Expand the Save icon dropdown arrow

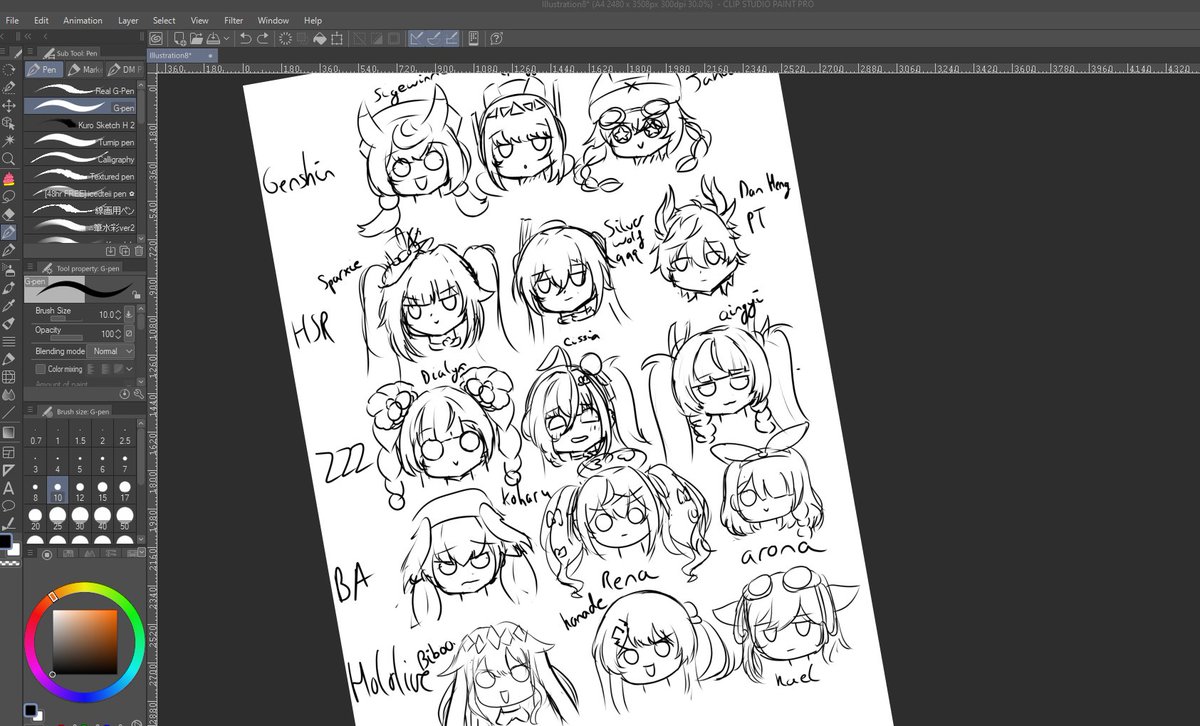click(x=227, y=38)
